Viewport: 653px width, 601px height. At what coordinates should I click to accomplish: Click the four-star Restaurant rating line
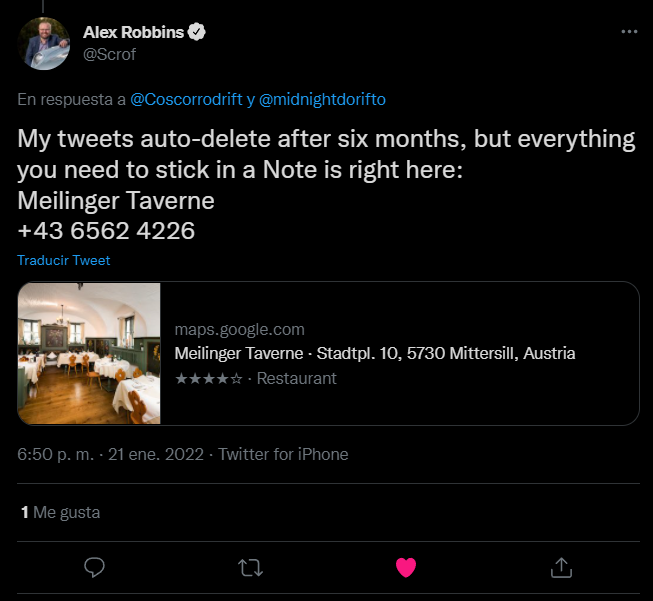point(256,379)
